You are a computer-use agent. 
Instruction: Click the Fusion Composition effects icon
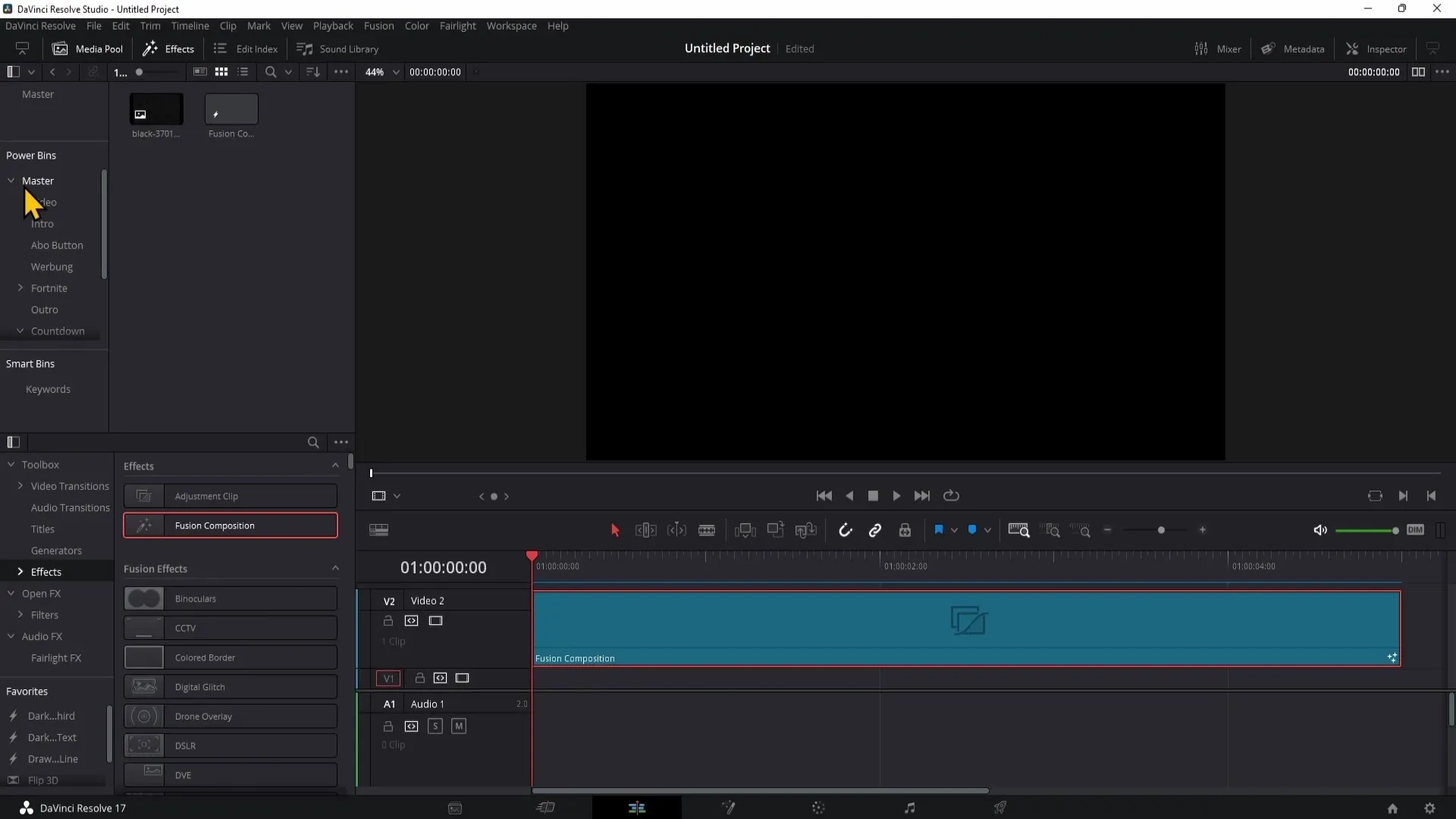click(144, 525)
